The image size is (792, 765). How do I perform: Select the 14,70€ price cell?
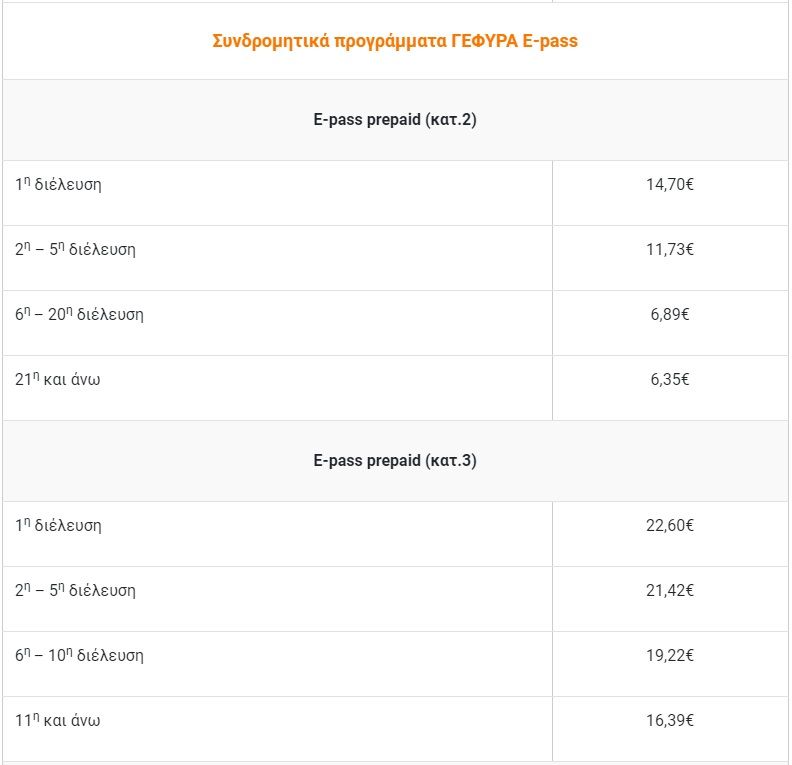click(x=670, y=185)
